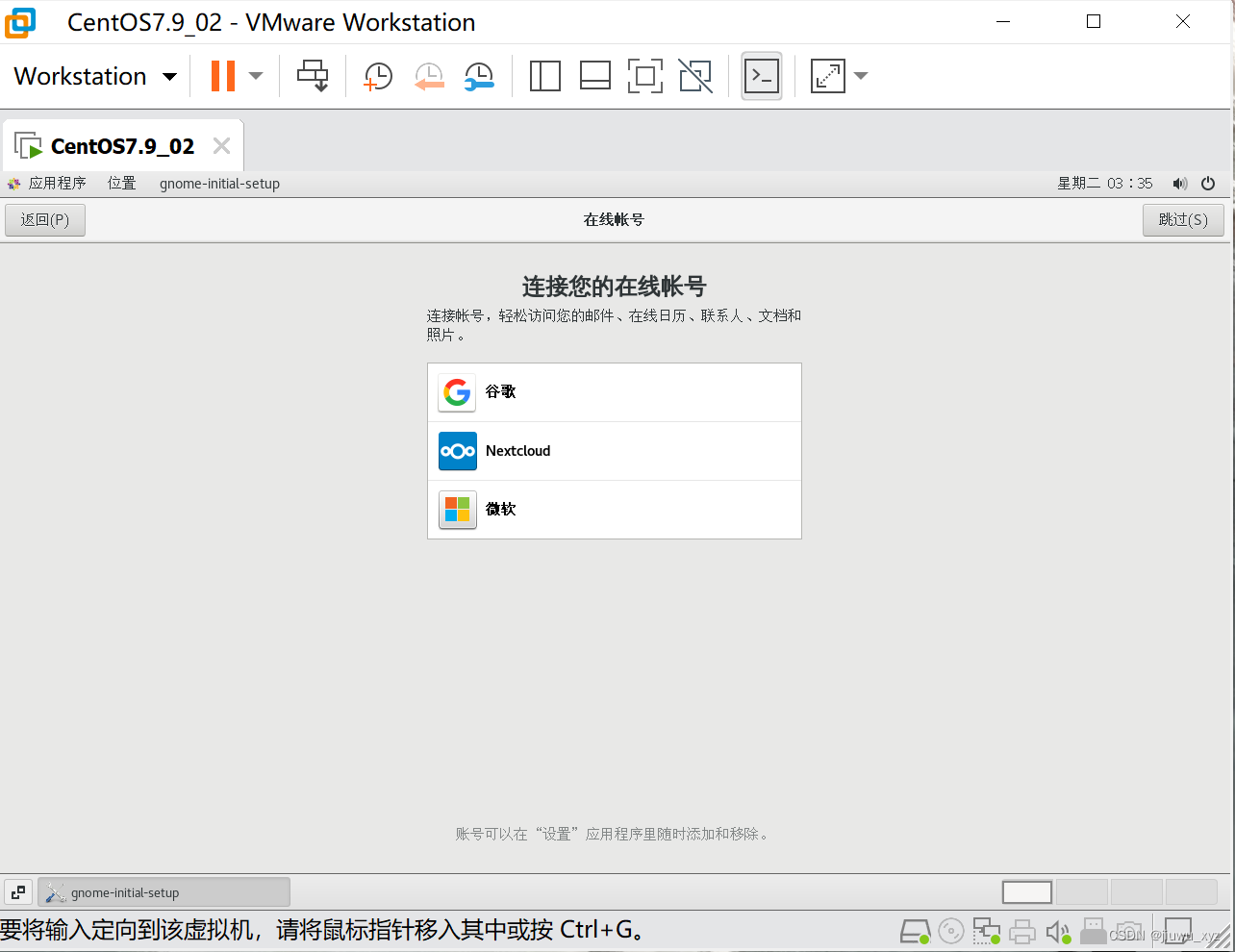This screenshot has width=1235, height=952.
Task: Click the sound card status icon
Action: click(1058, 931)
